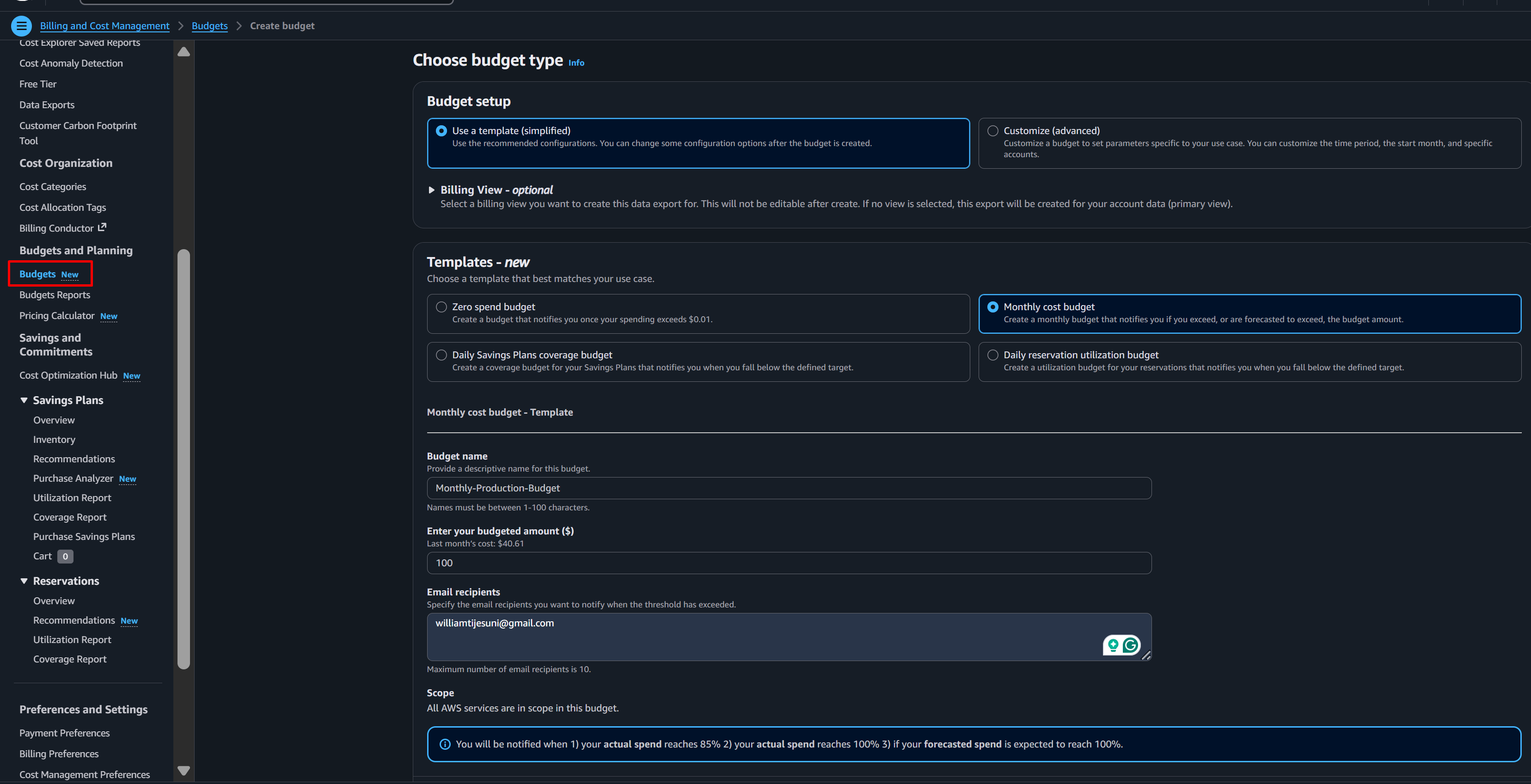Open Cost Anomaly Detection in sidebar
Viewport: 1531px width, 784px height.
[x=71, y=63]
